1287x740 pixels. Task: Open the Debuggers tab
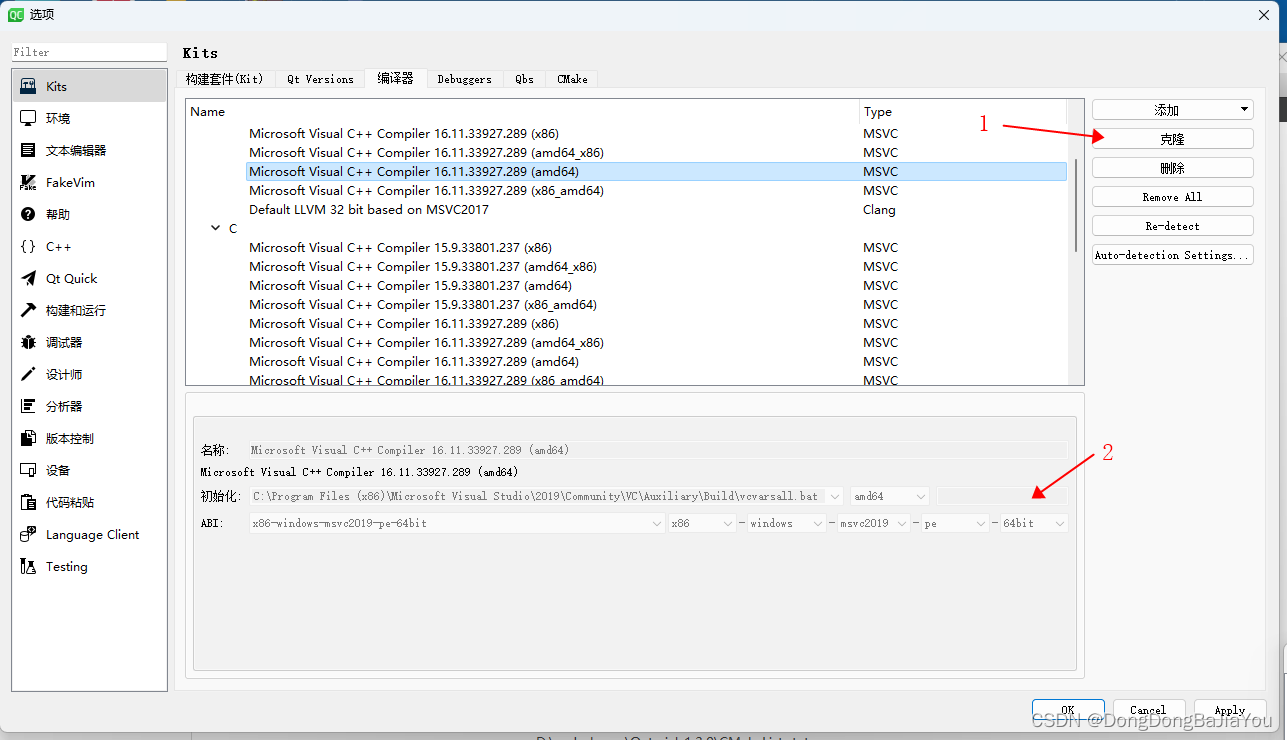(464, 79)
